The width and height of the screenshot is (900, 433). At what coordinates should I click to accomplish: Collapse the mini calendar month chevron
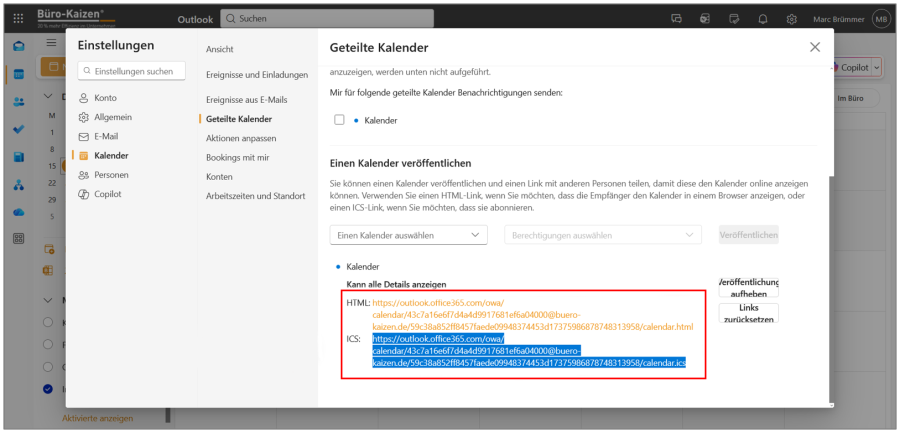tap(49, 96)
